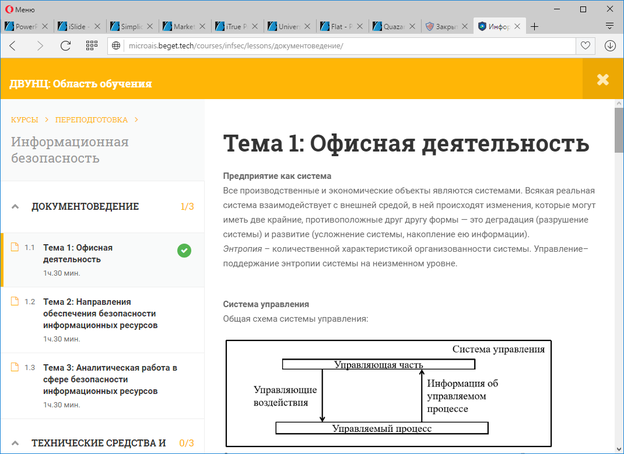The height and width of the screenshot is (454, 624).
Task: Close the Закры tab
Action: pyautogui.click(x=464, y=26)
